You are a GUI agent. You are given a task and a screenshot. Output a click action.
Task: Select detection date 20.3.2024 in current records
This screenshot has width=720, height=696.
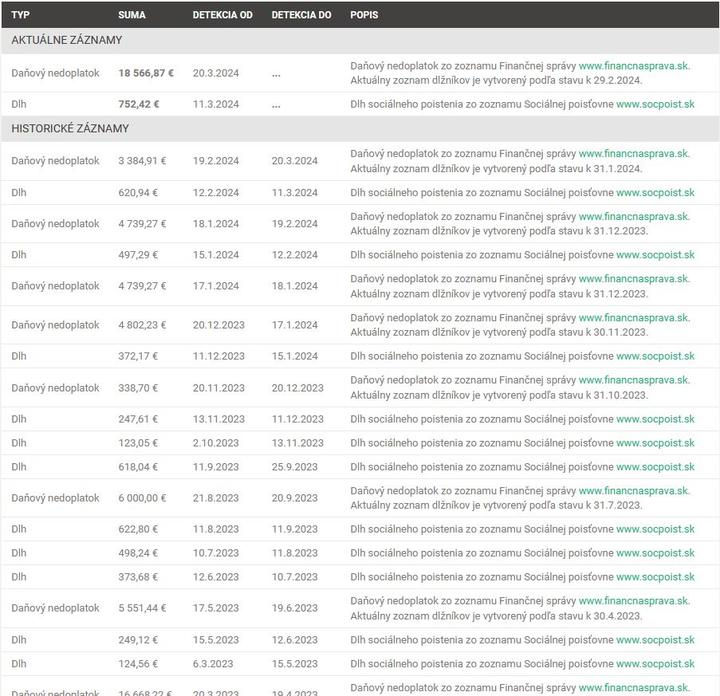point(216,73)
